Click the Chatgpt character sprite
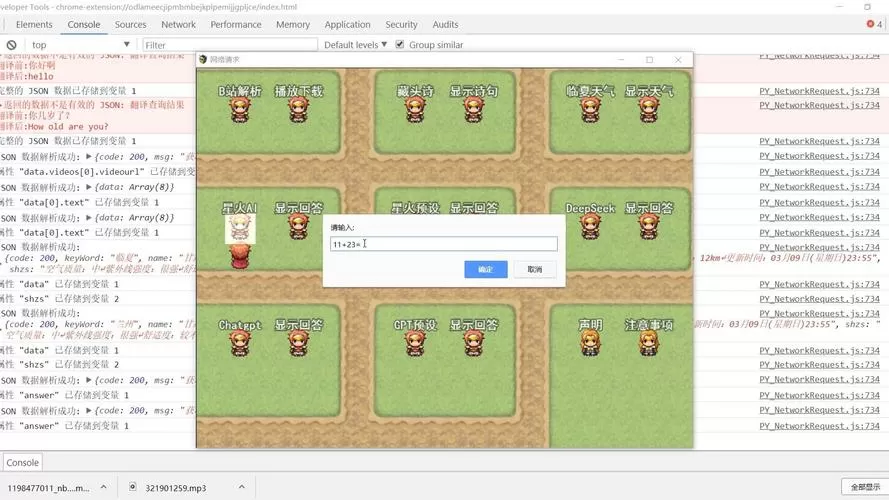This screenshot has width=889, height=500. pos(240,344)
